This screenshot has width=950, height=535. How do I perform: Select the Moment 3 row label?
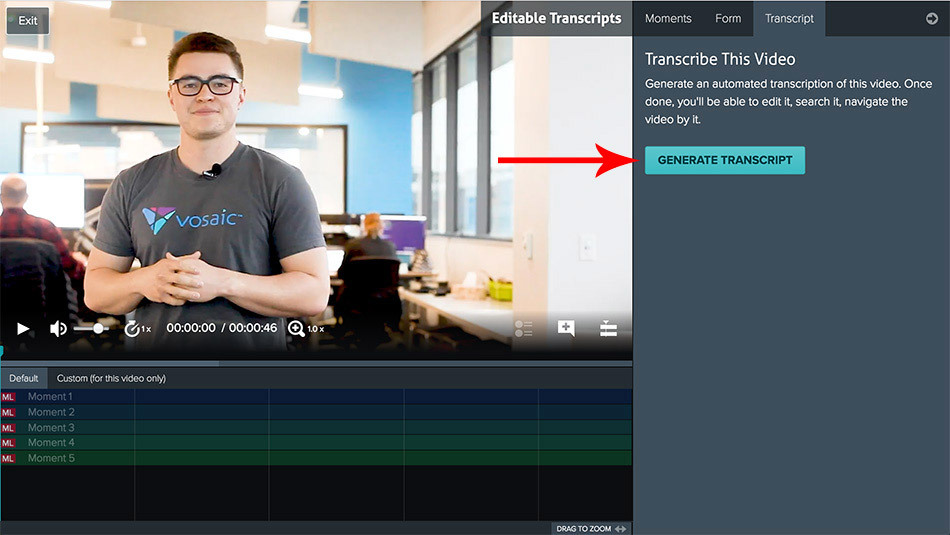[x=51, y=428]
